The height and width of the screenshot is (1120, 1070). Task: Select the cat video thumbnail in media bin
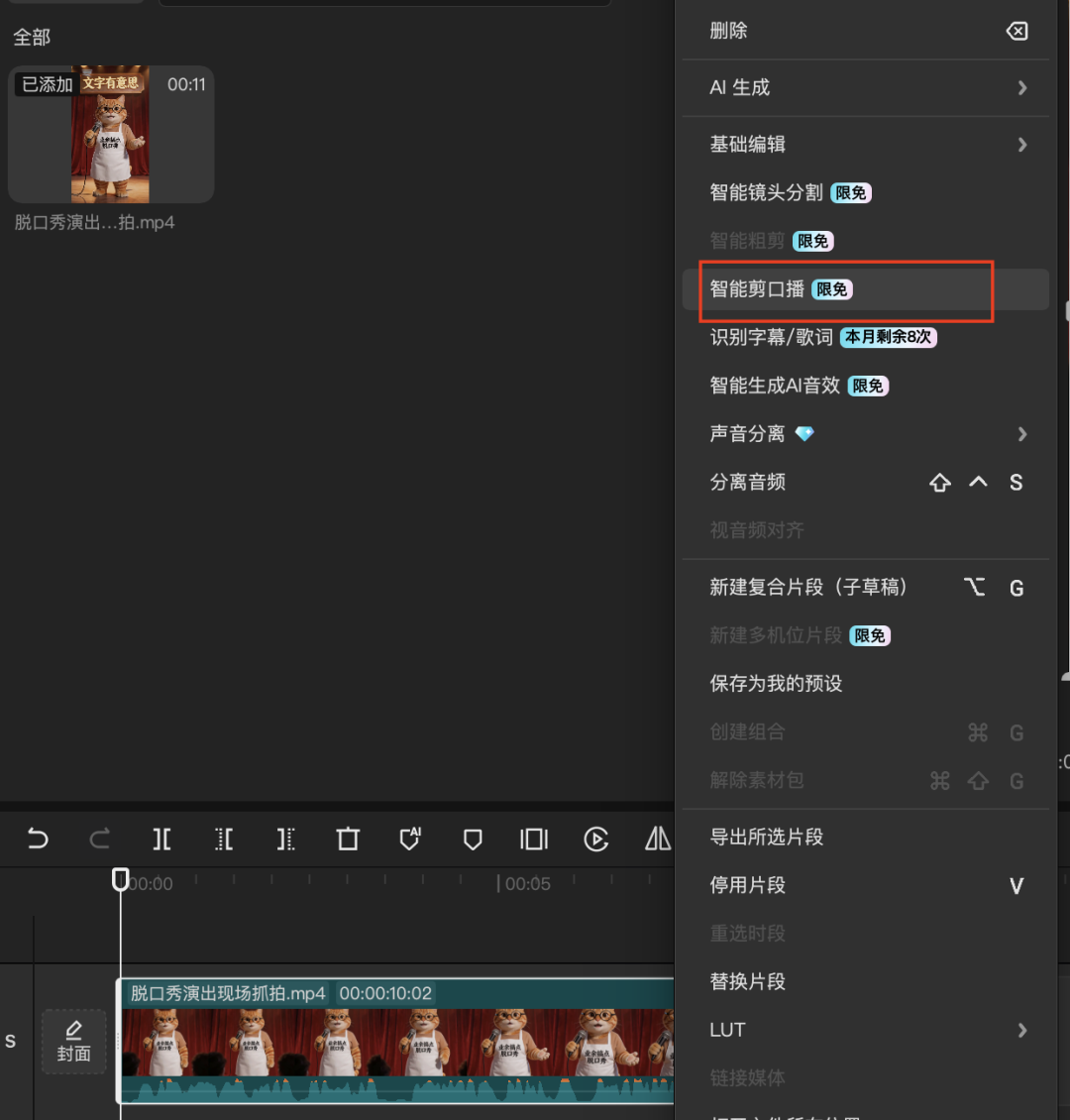111,134
